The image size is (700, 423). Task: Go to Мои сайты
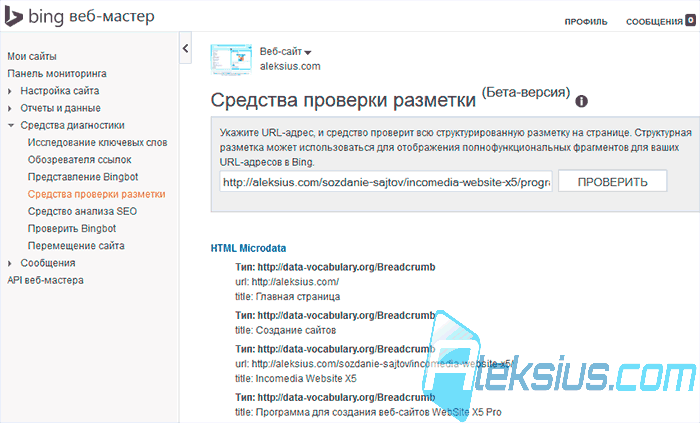[32, 57]
